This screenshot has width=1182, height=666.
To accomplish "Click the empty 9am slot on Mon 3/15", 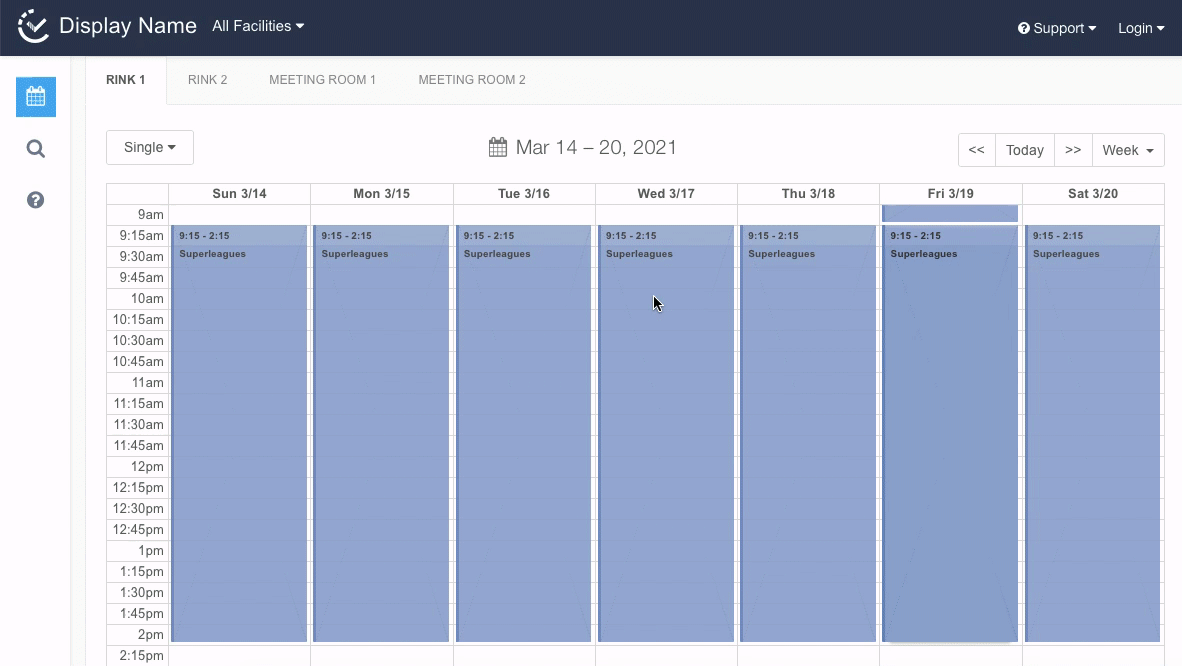I will point(381,214).
